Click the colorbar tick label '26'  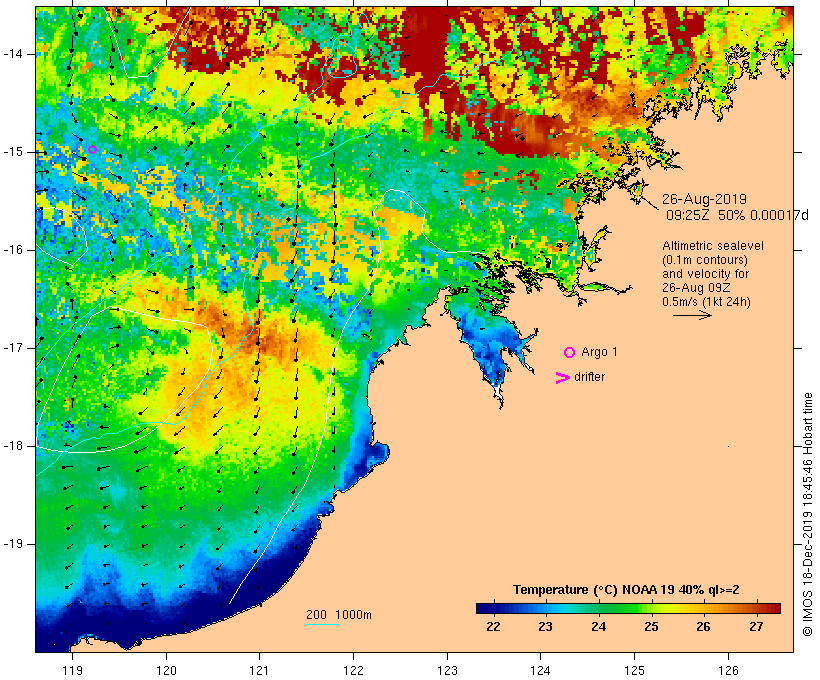(x=703, y=627)
